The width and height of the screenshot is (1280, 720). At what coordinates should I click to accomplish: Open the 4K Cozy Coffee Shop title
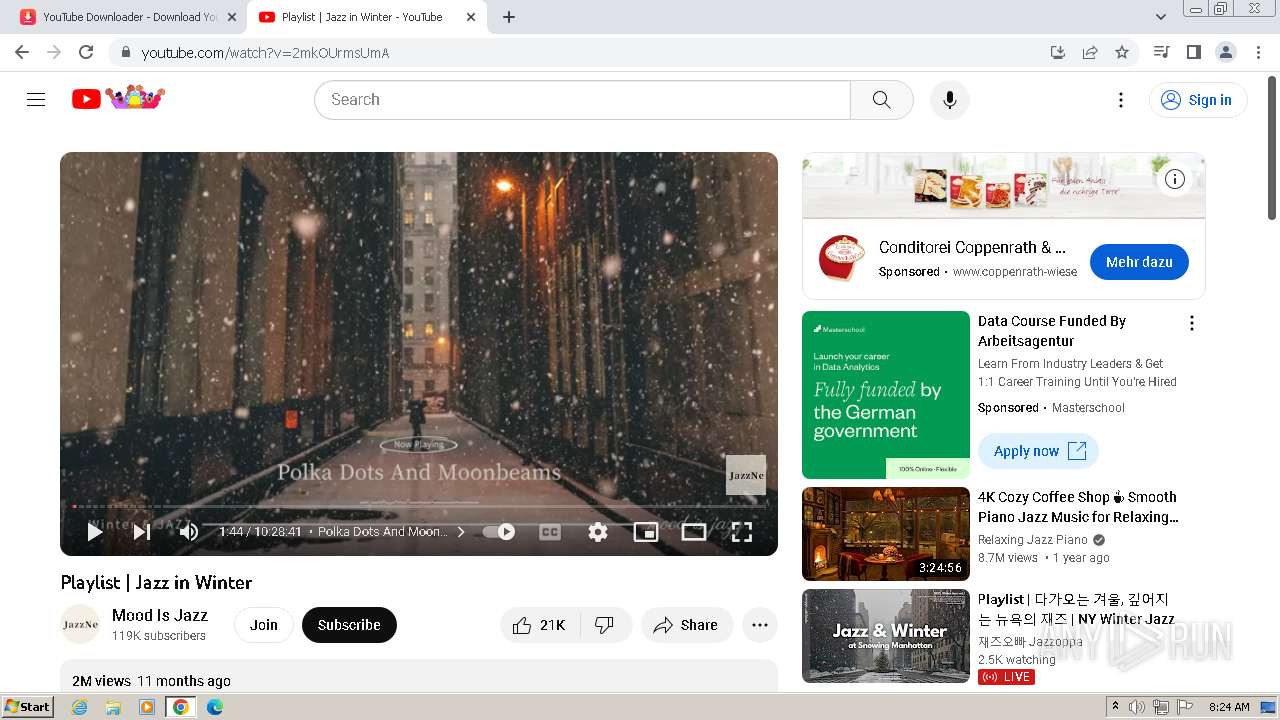[1078, 507]
